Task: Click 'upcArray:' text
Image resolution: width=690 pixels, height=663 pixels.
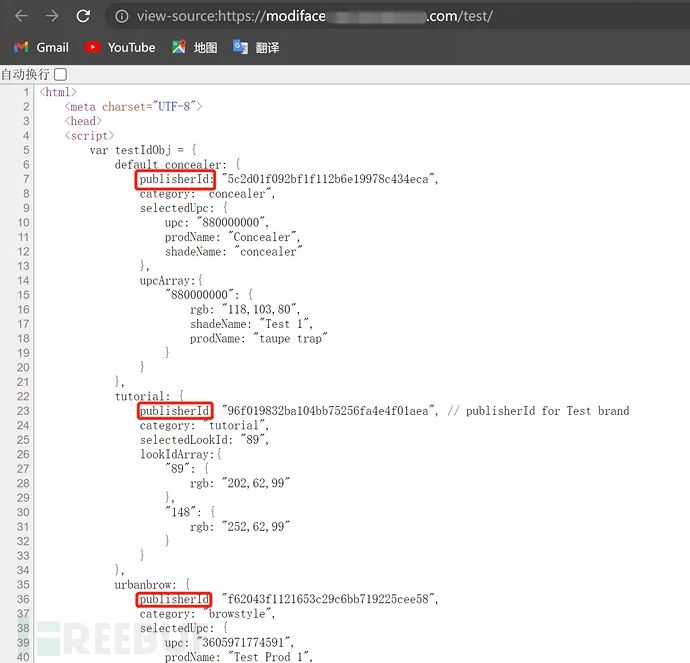Action: point(168,281)
